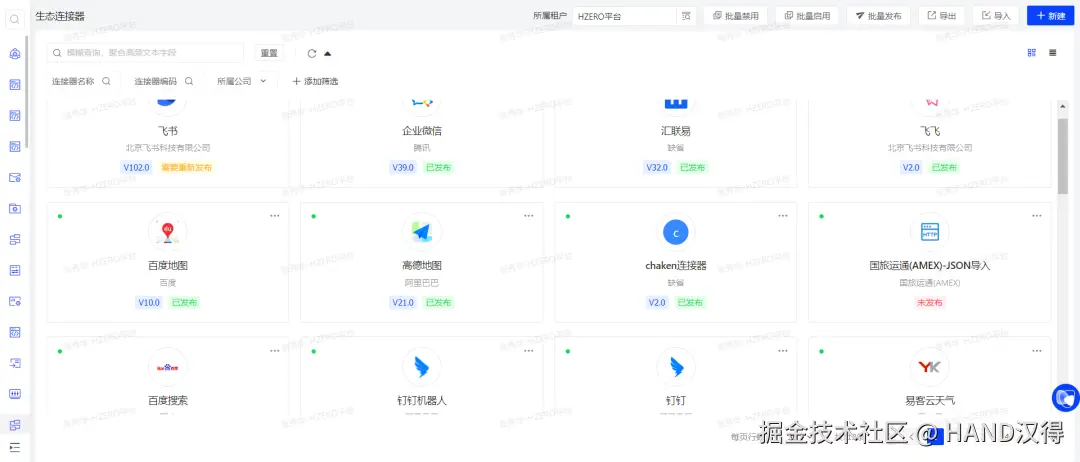Click the V21.0 tag on 高德地图
1080x462 pixels.
403,302
